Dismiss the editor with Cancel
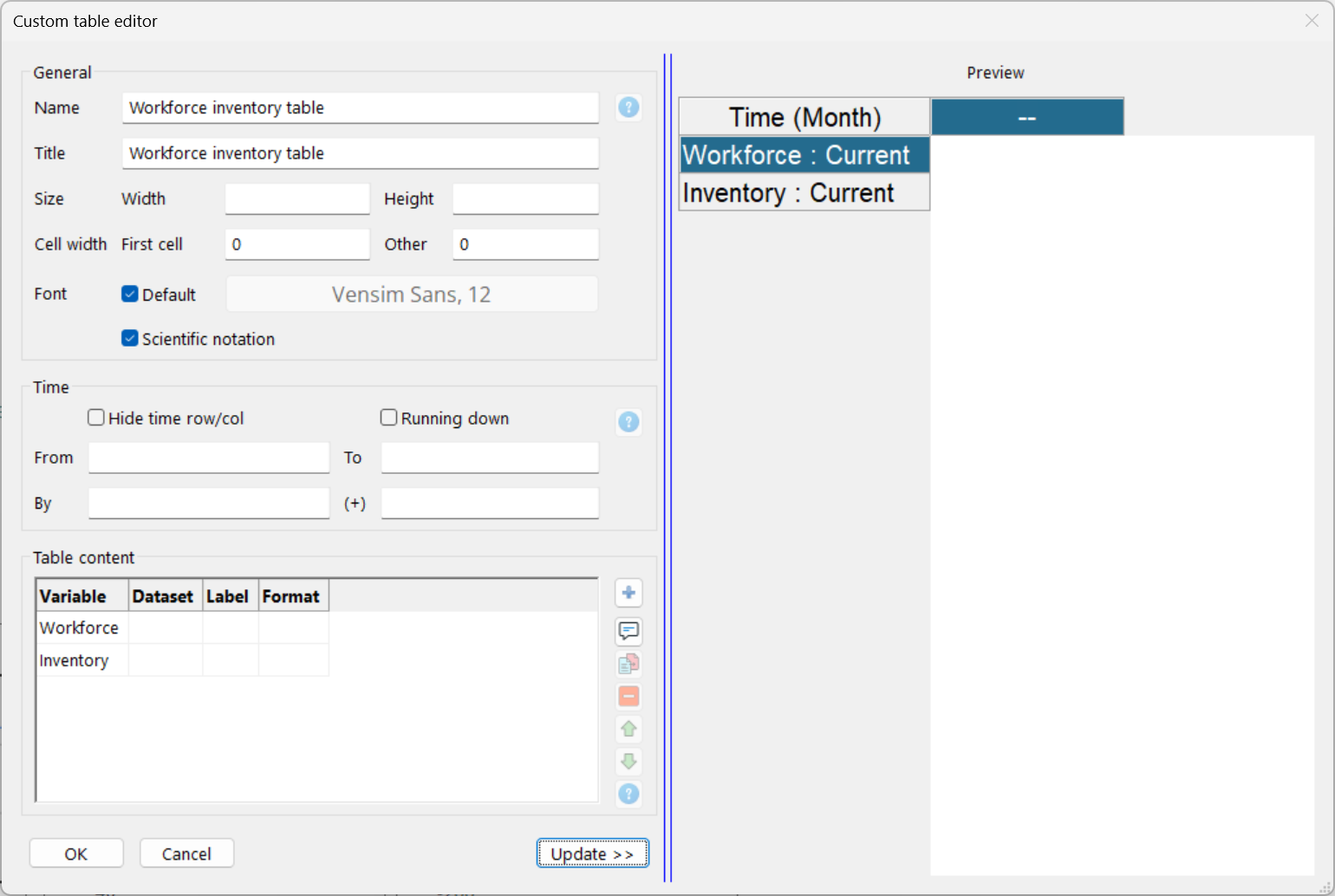The image size is (1335, 896). [x=186, y=853]
